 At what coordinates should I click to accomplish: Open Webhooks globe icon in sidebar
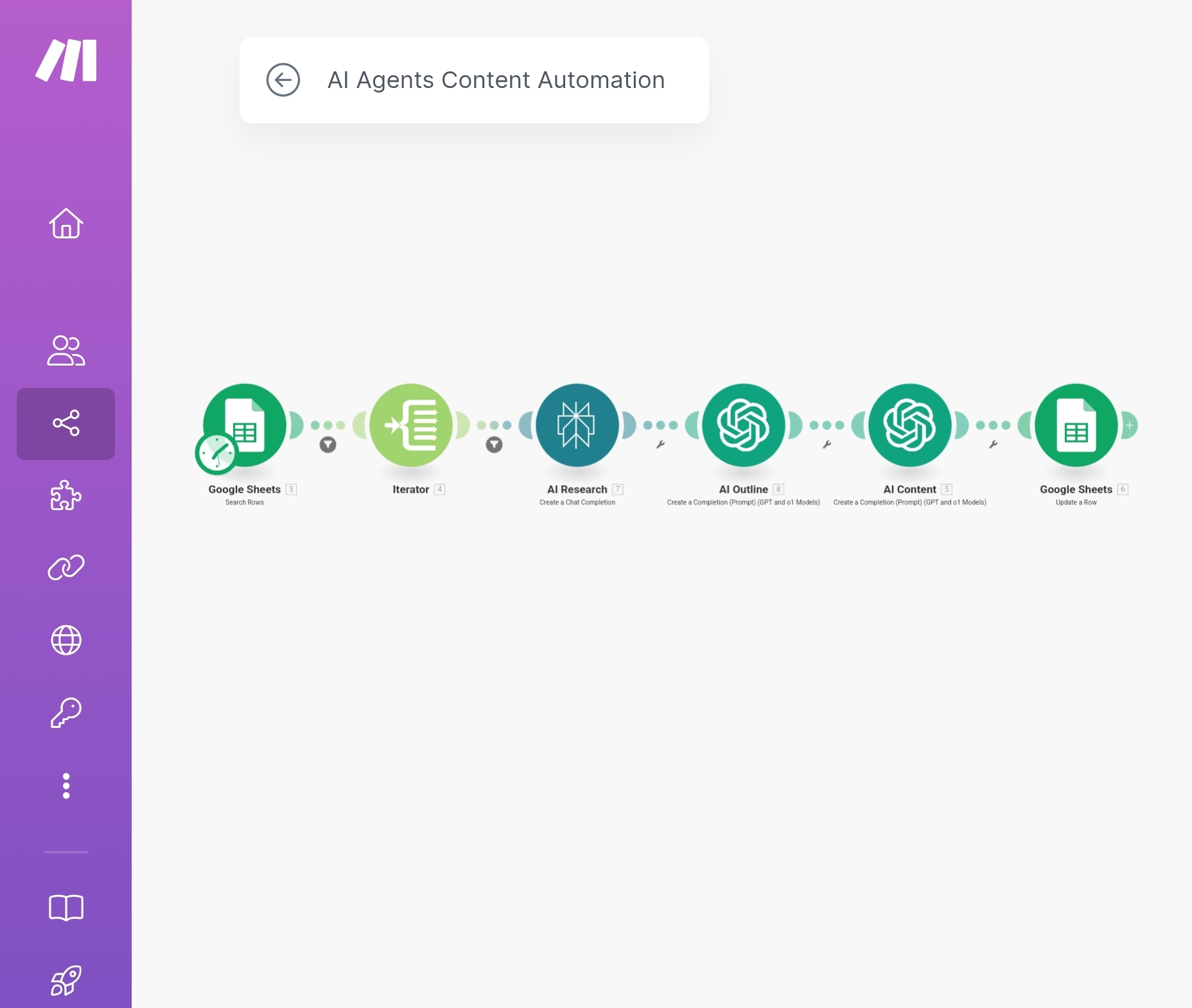[66, 641]
